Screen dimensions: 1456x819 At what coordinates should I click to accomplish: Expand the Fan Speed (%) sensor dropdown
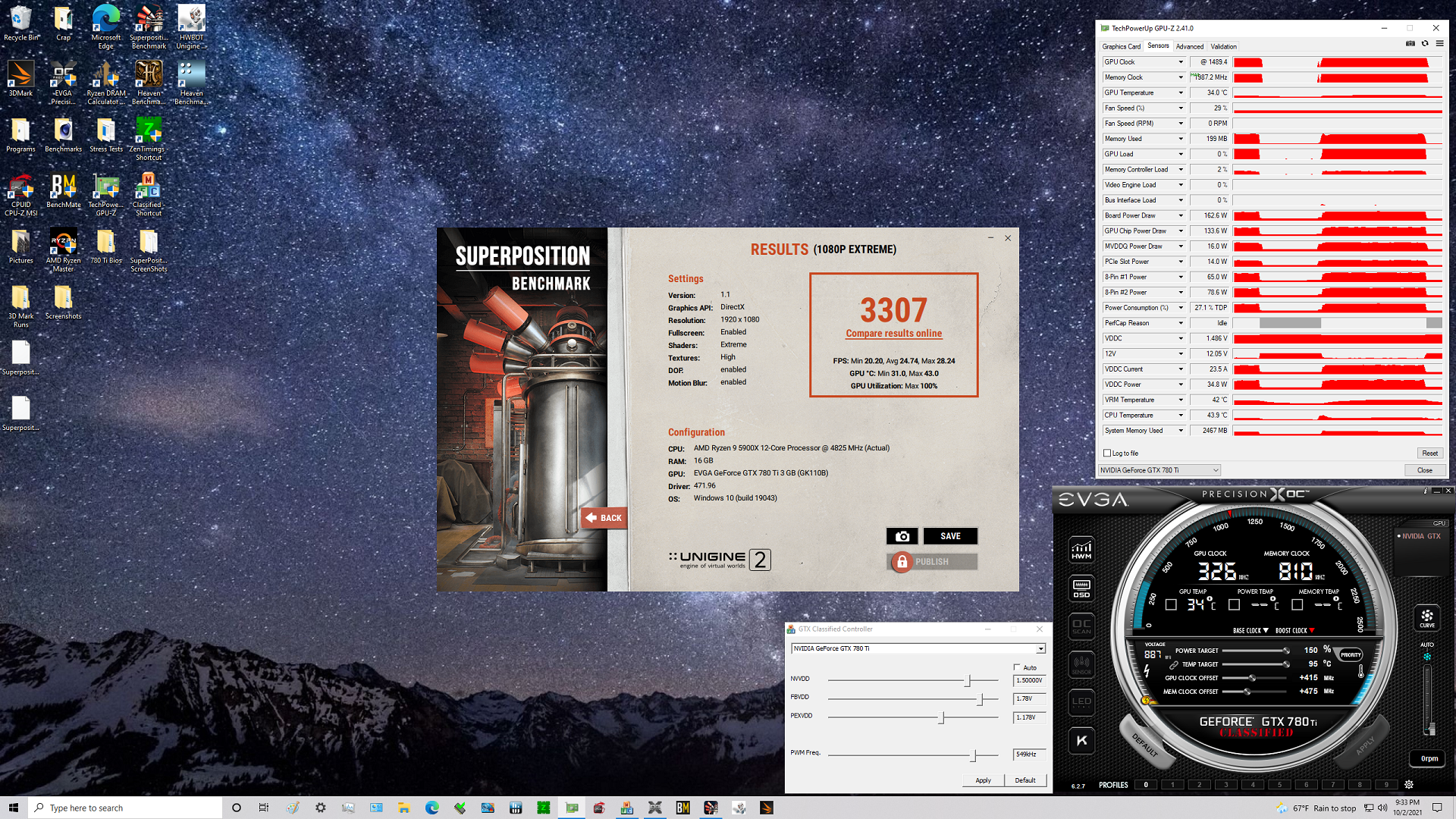point(1181,108)
